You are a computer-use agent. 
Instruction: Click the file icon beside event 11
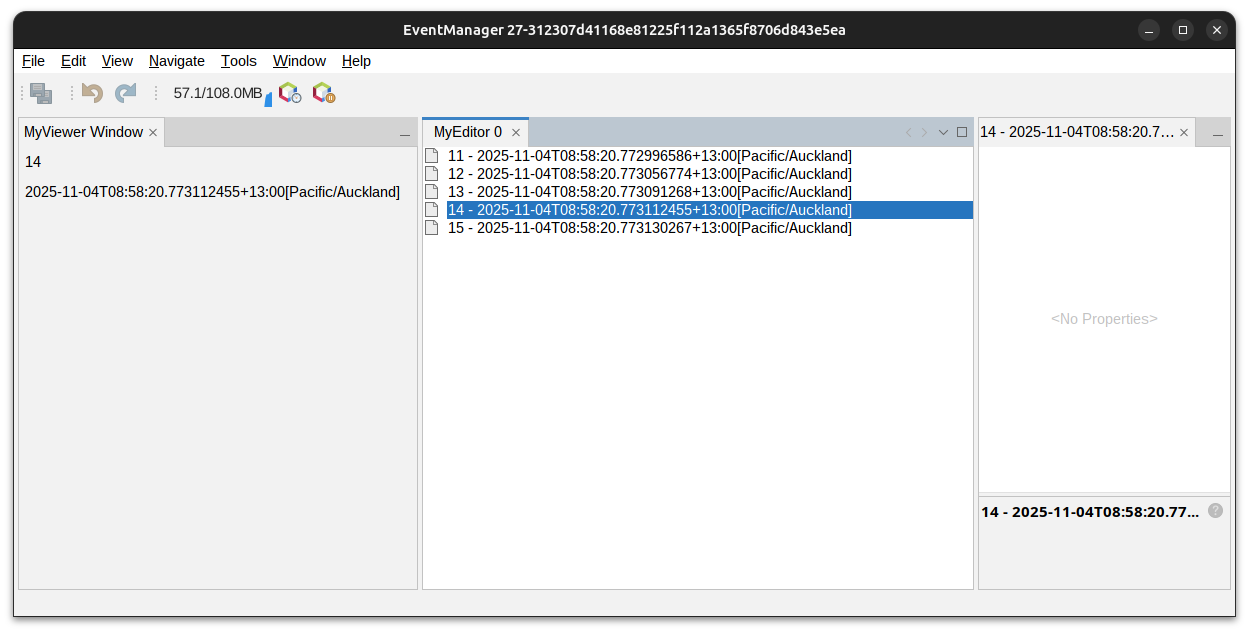pyautogui.click(x=432, y=156)
